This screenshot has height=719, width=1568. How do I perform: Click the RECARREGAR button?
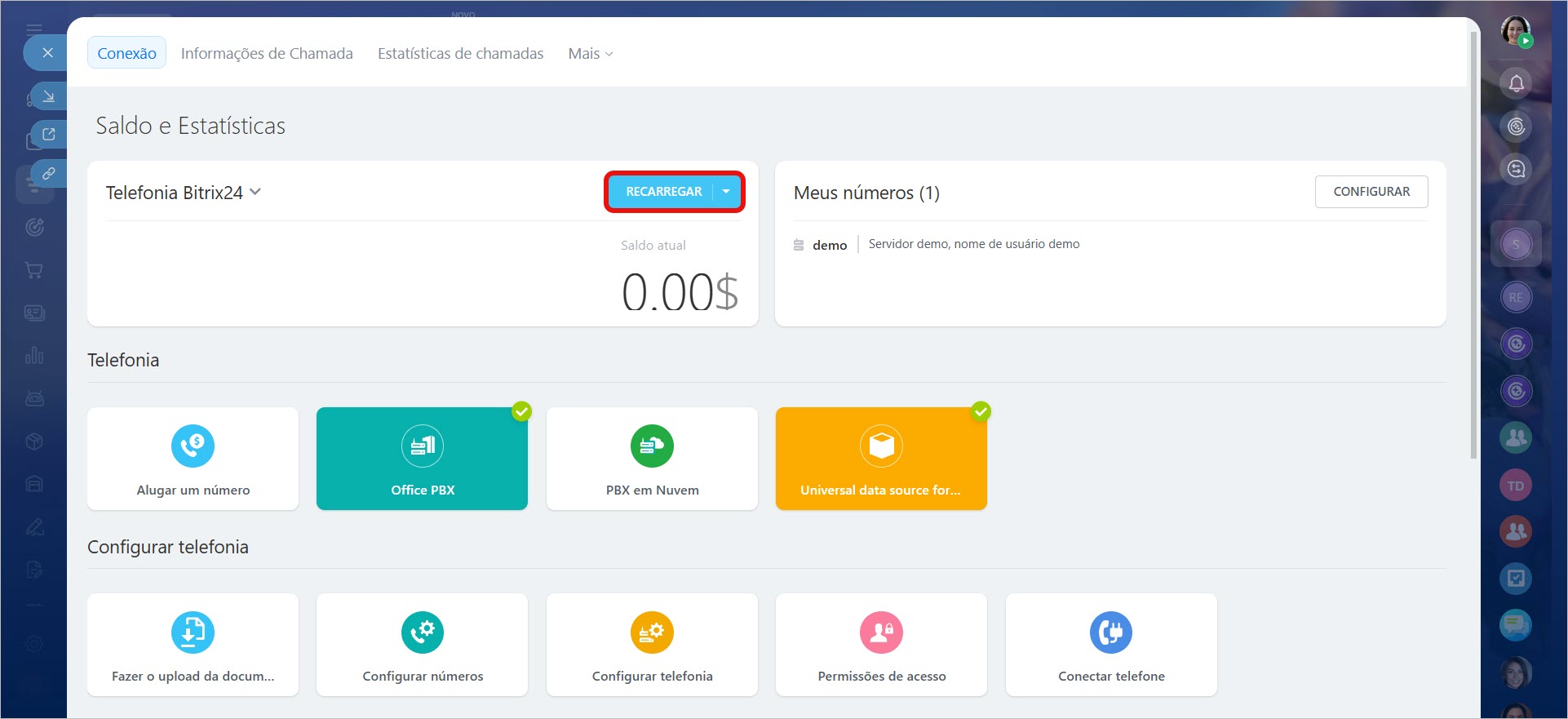click(x=663, y=192)
